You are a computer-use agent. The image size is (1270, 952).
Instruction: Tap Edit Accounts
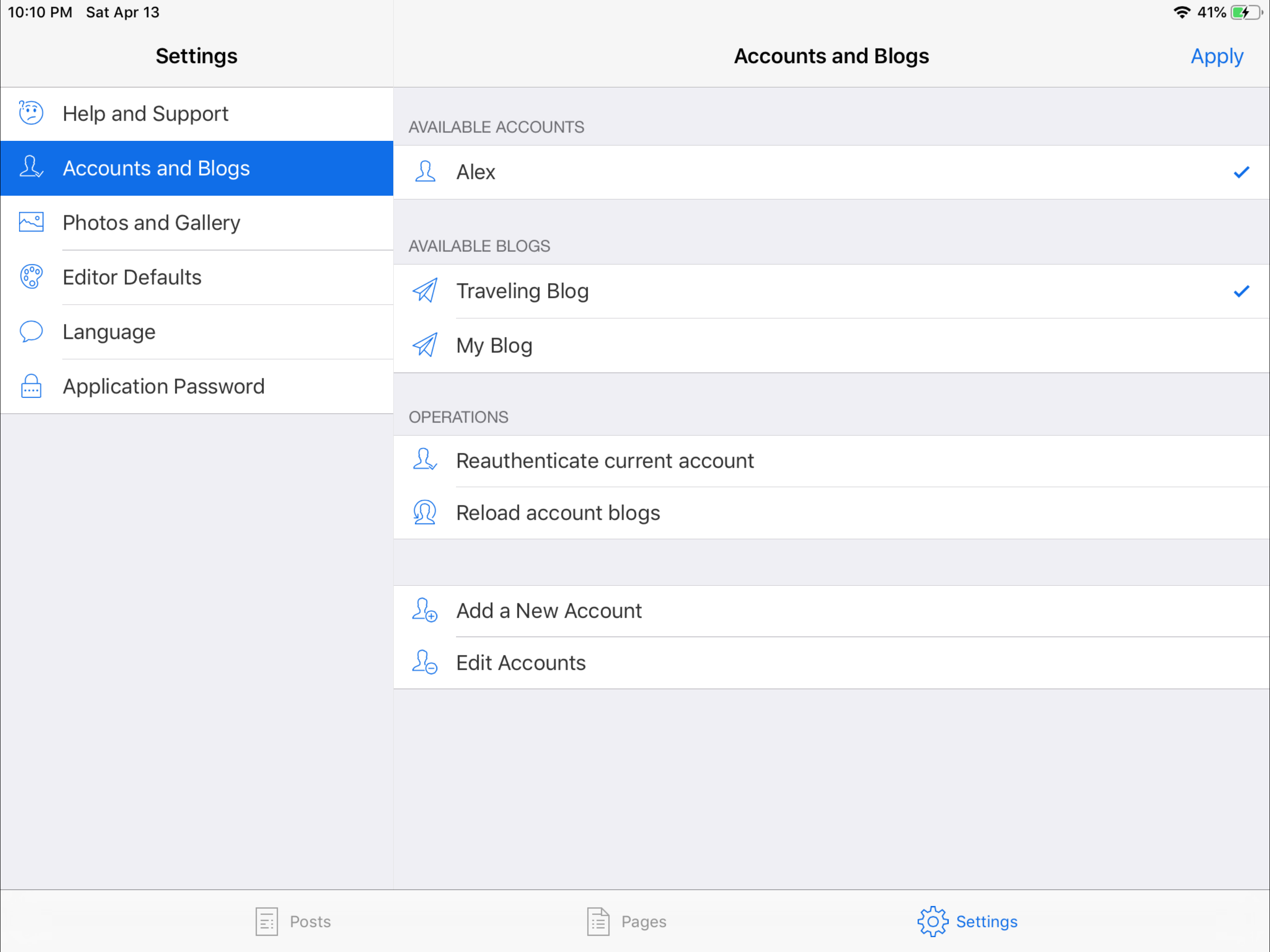click(x=831, y=663)
